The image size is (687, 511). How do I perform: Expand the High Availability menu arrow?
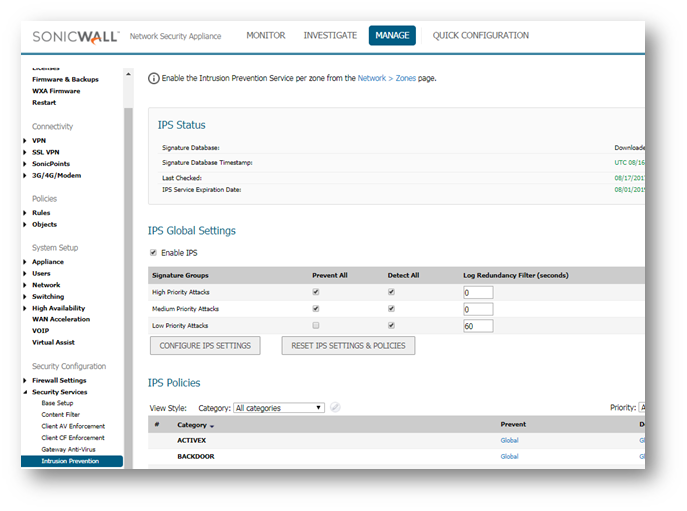pos(25,308)
